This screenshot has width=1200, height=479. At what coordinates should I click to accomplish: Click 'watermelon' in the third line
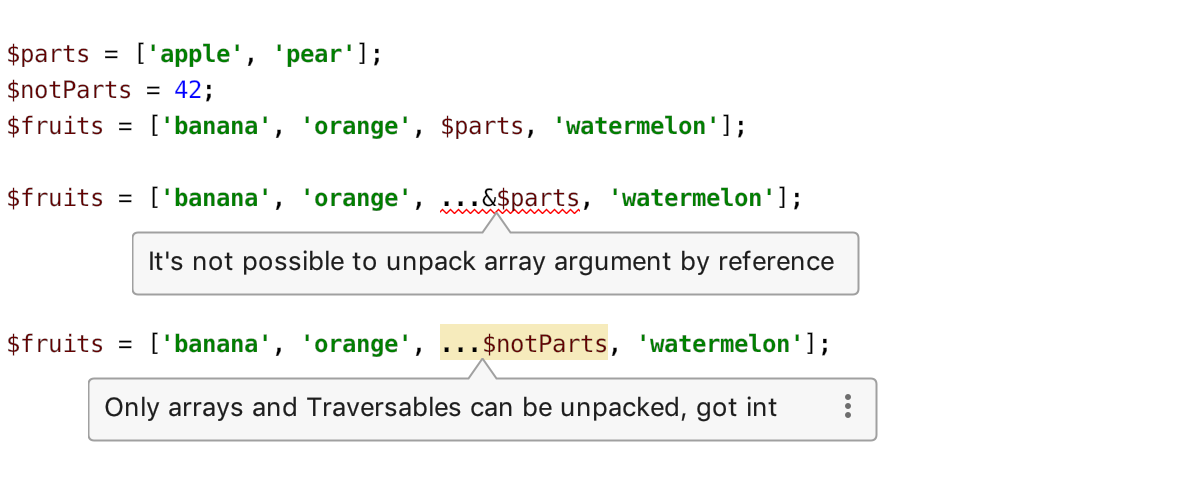pos(636,126)
